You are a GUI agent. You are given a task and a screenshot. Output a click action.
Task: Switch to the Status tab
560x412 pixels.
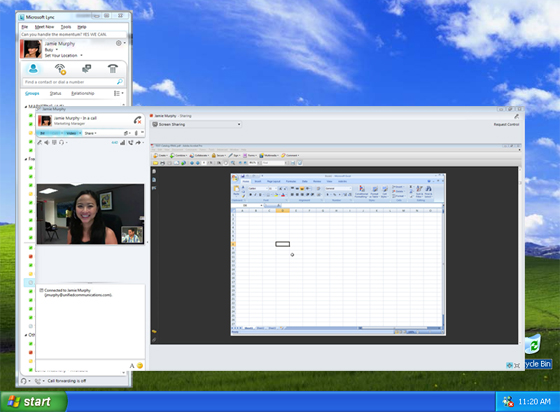tap(55, 93)
